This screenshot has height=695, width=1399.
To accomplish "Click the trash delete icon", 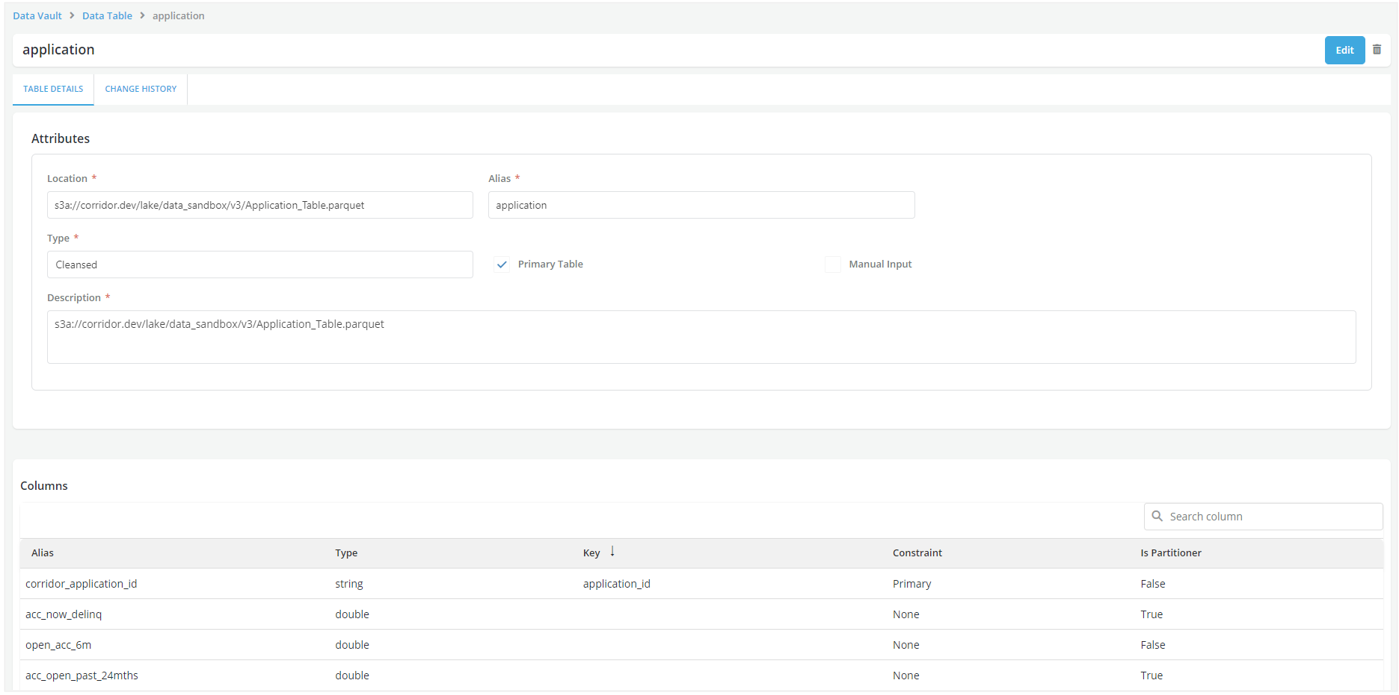I will pos(1376,50).
